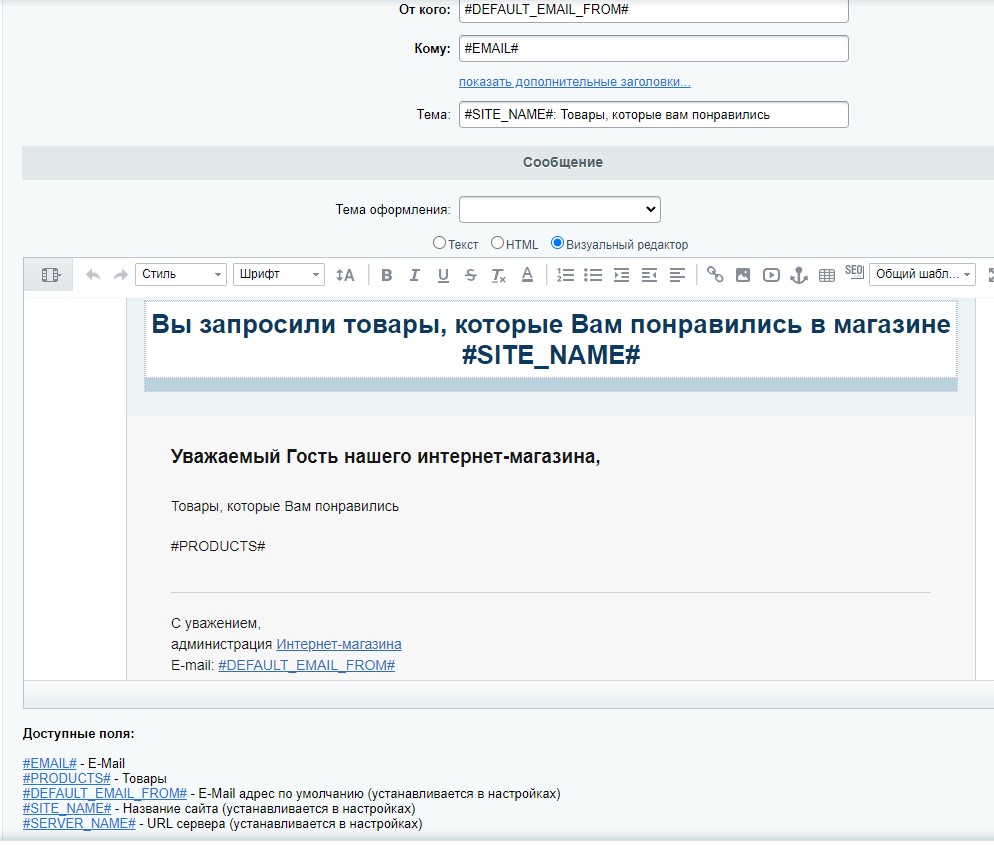Apply strikethrough formatting

pos(471,275)
